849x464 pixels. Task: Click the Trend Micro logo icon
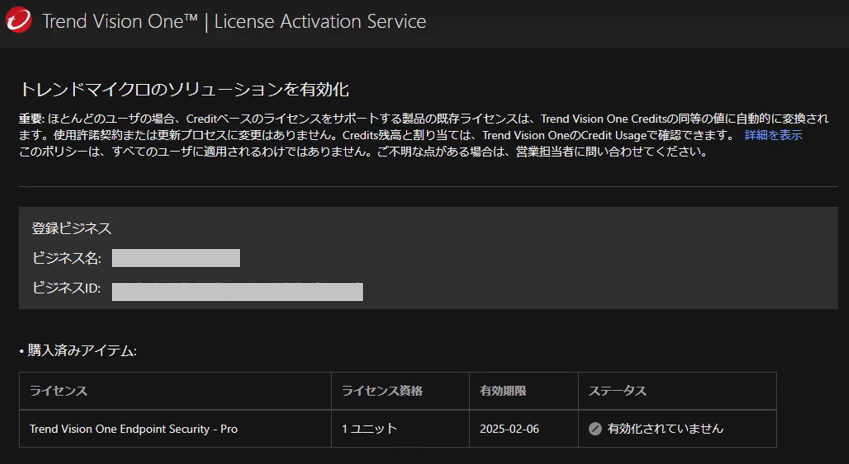pos(18,22)
